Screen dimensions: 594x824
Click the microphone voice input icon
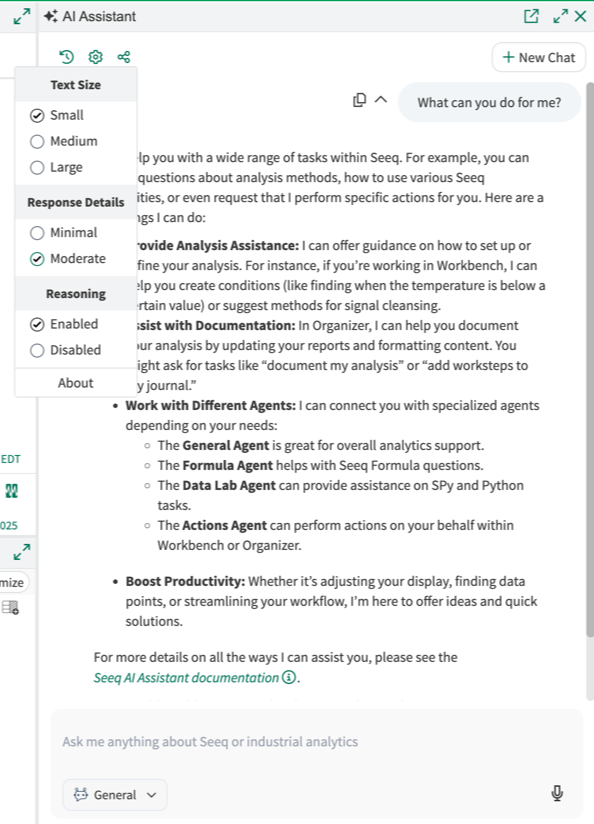point(557,793)
